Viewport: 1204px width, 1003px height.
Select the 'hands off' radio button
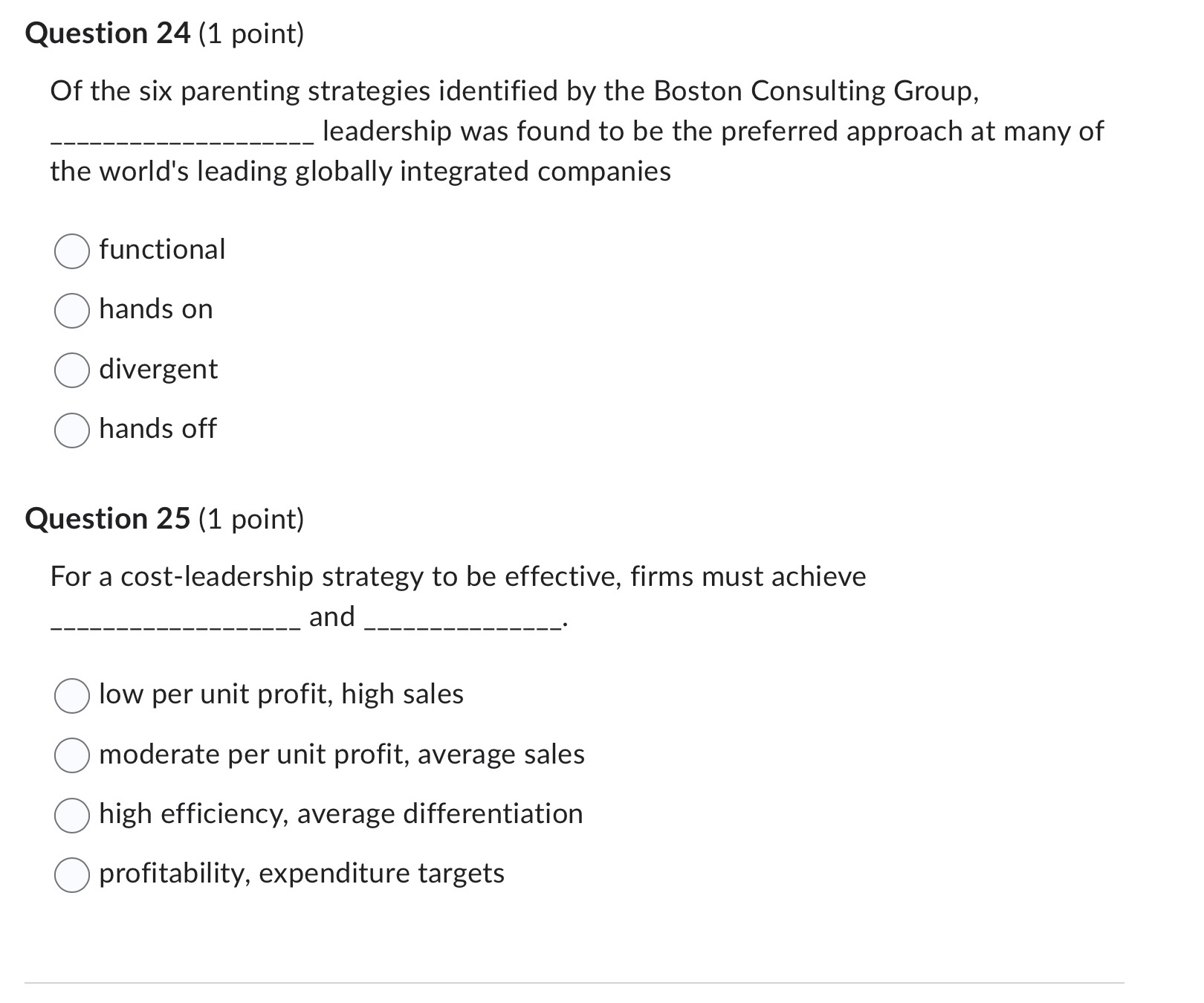click(71, 430)
